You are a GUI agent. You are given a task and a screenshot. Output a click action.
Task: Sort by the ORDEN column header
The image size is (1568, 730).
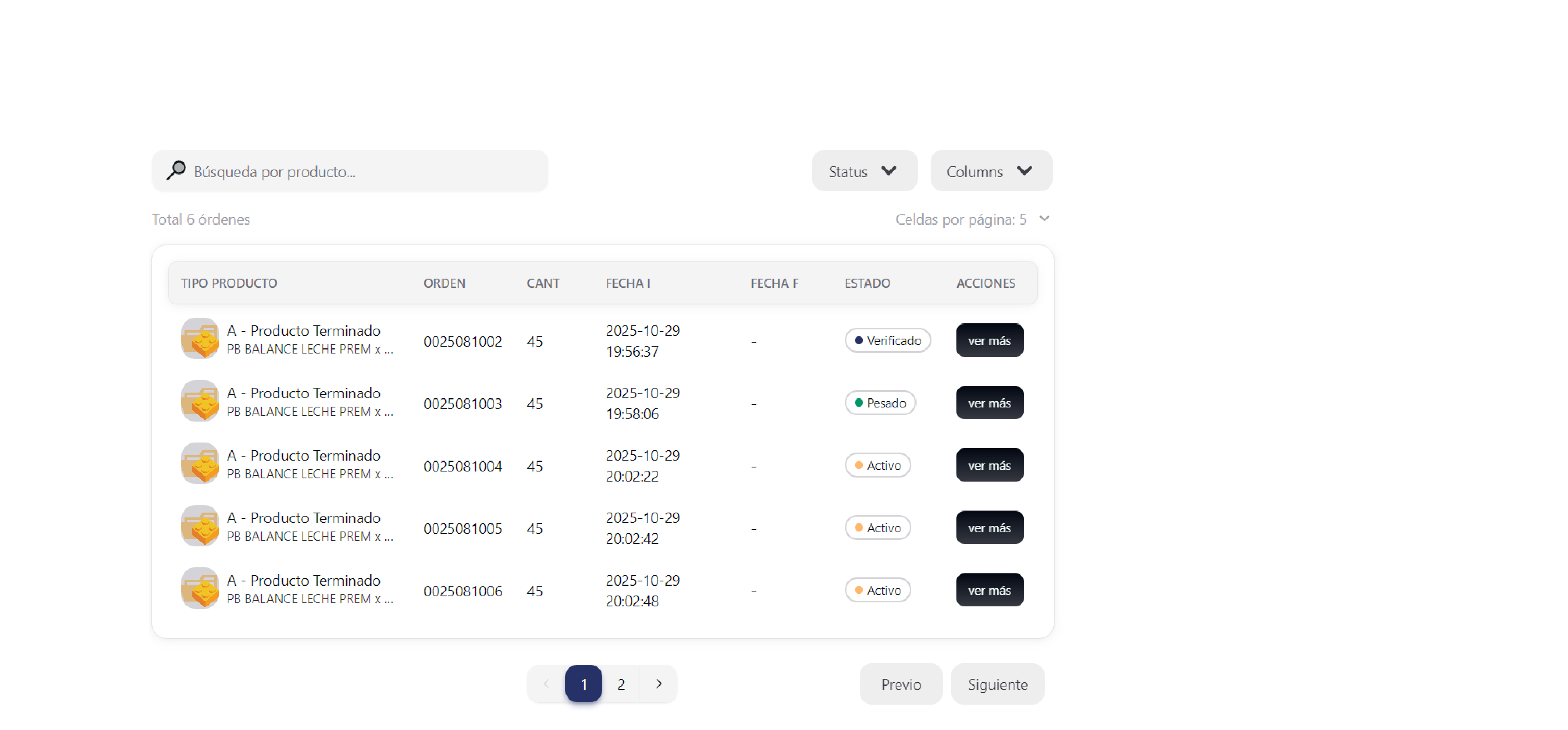tap(444, 283)
